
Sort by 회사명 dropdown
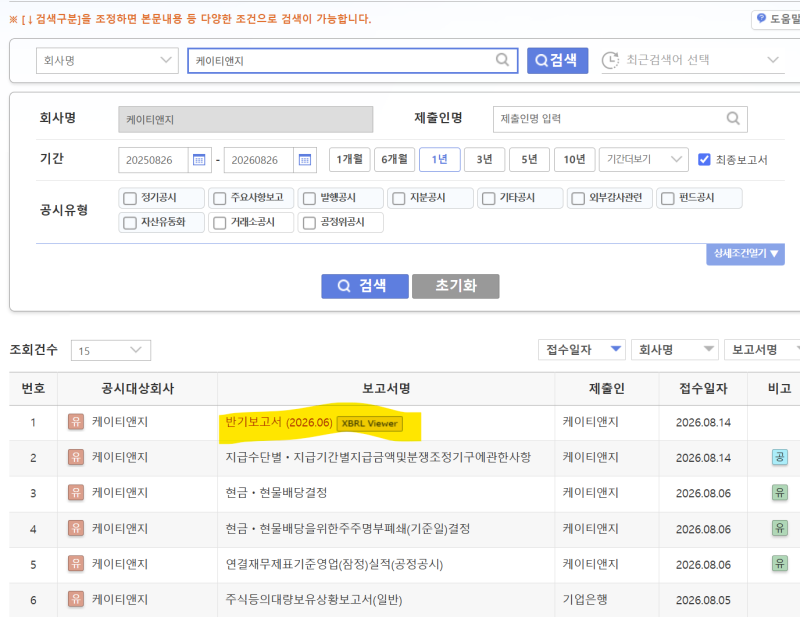pyautogui.click(x=674, y=350)
